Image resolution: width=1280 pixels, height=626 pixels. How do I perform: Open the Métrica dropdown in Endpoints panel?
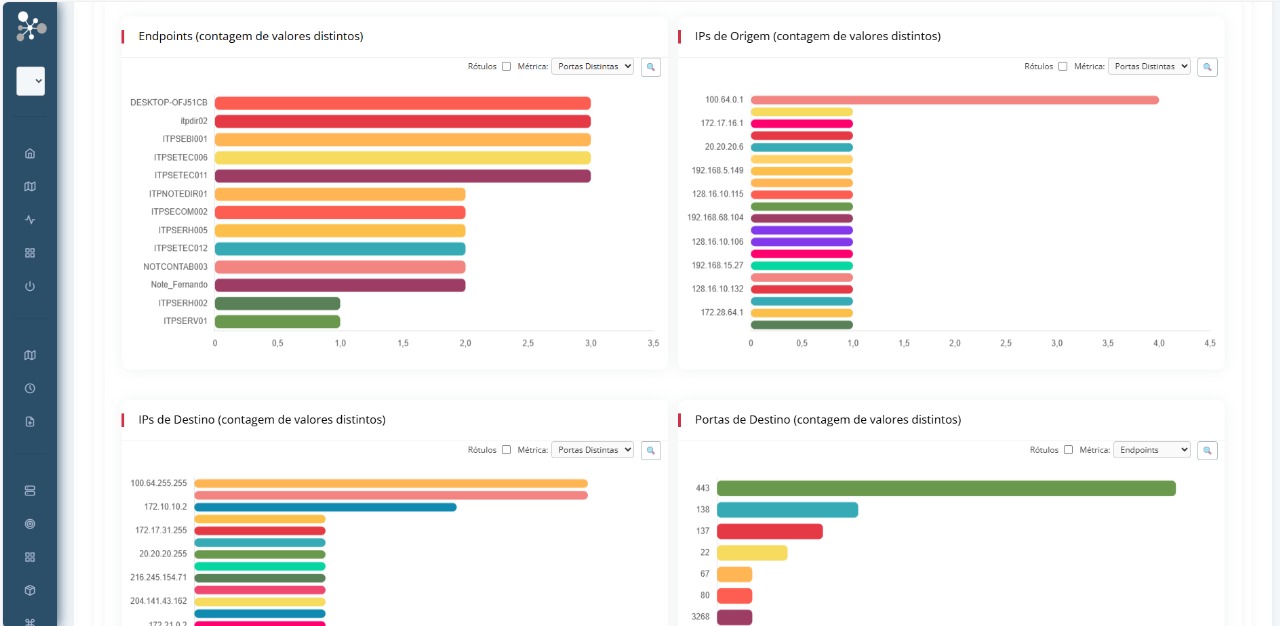[x=592, y=66]
